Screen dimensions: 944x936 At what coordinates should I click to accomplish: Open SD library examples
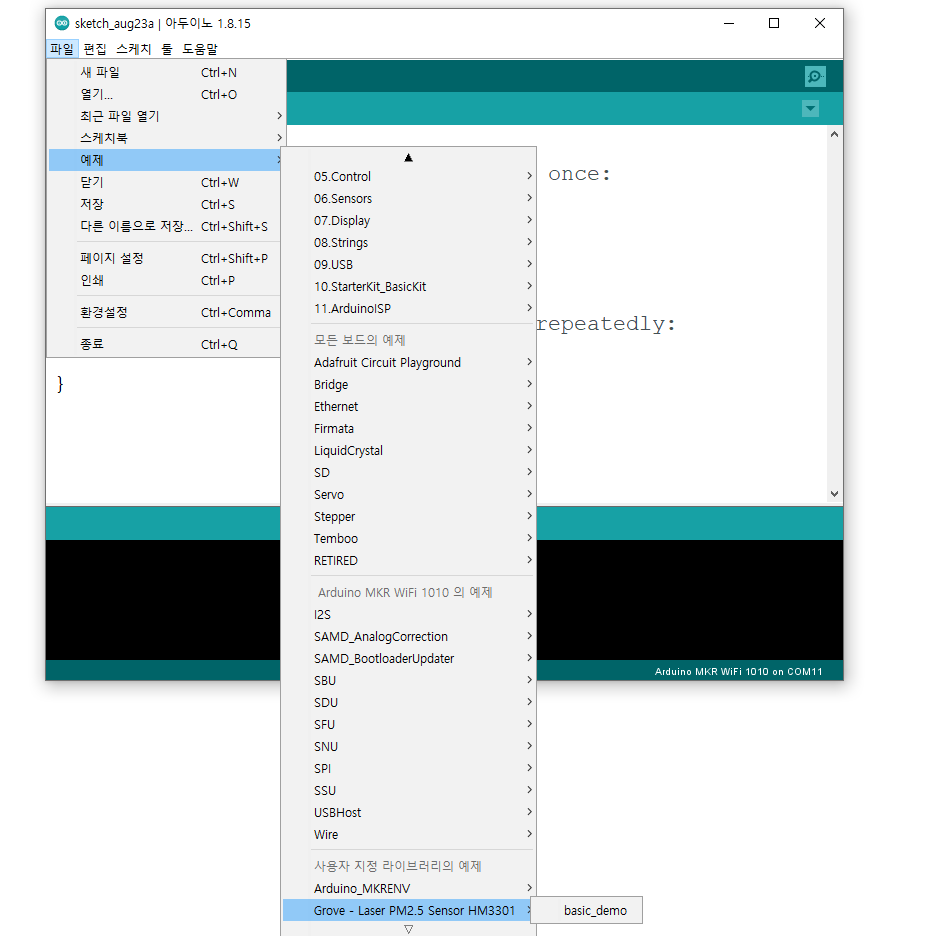[x=409, y=473]
